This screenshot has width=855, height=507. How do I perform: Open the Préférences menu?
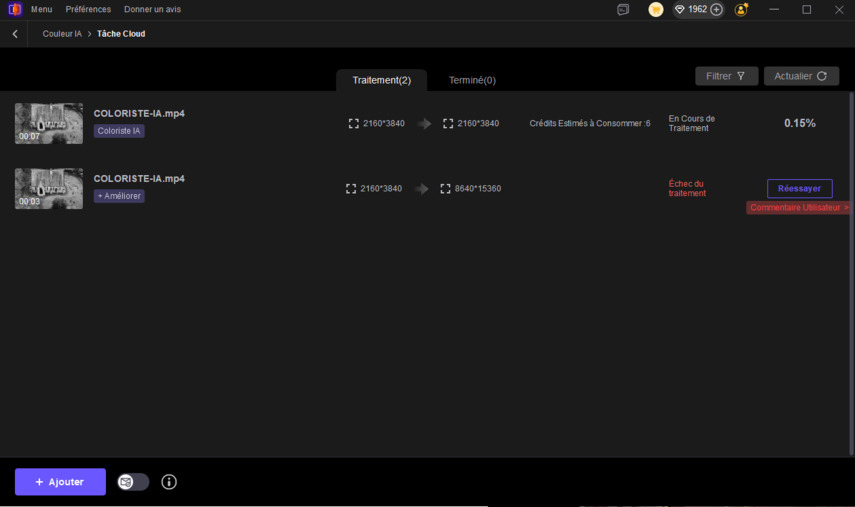point(88,10)
